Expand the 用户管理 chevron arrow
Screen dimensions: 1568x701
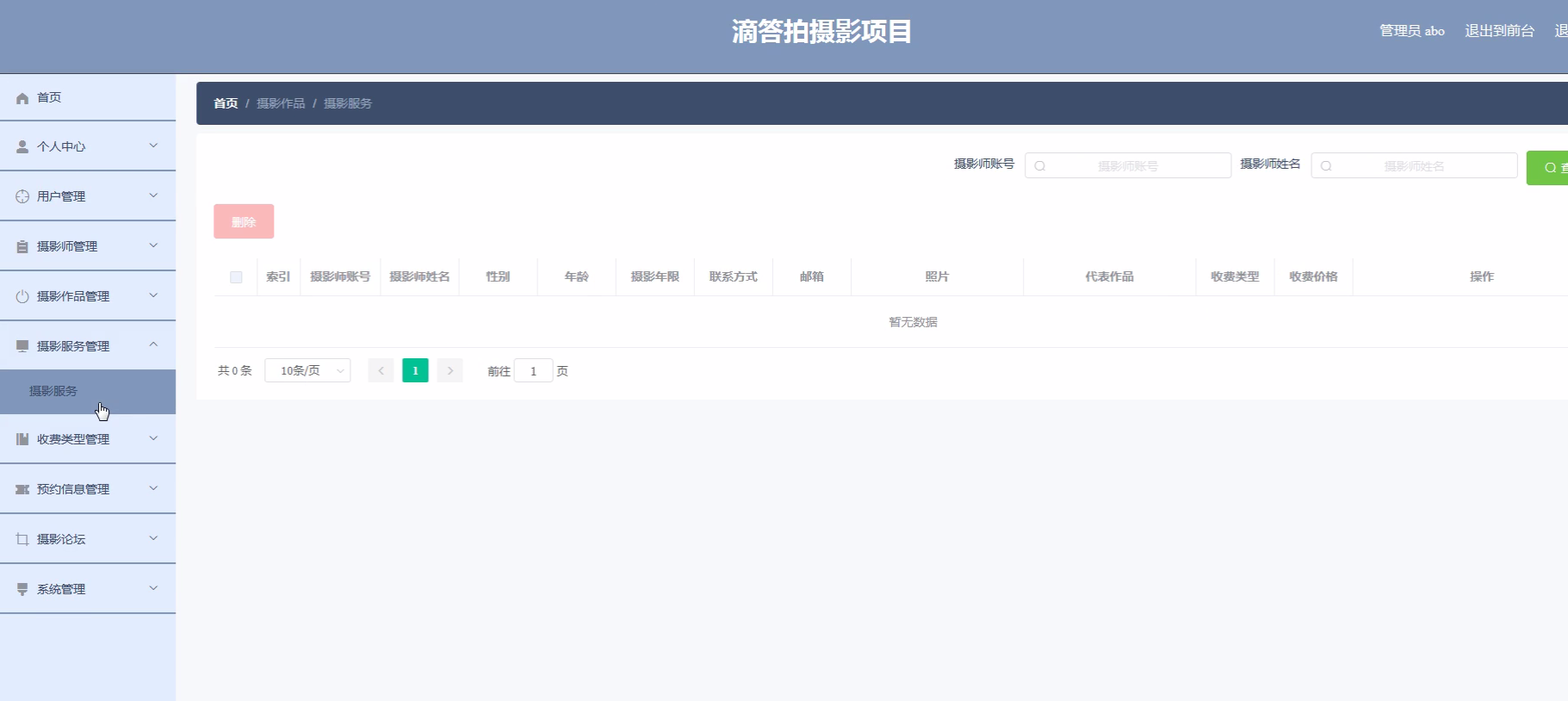tap(153, 195)
